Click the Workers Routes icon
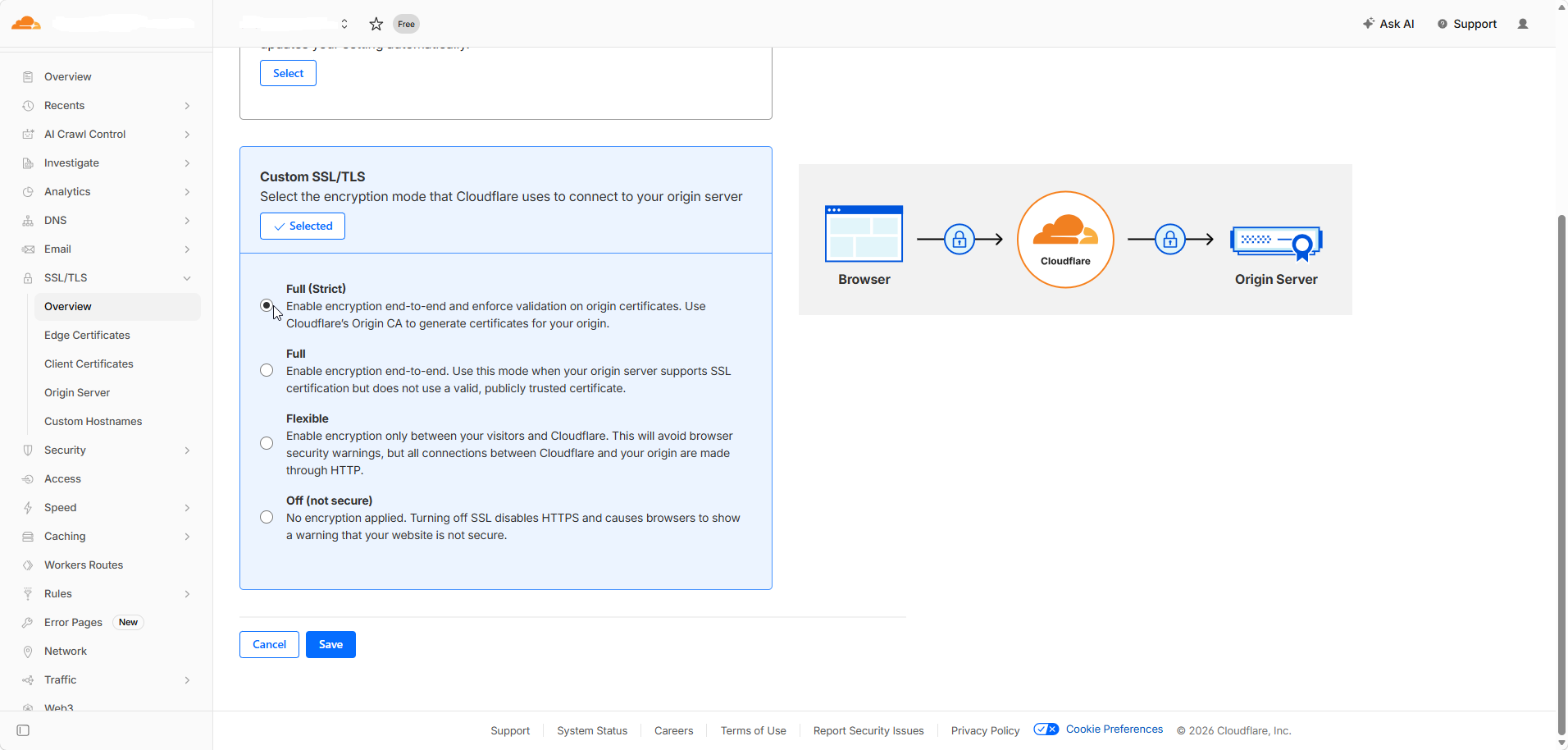Viewport: 1568px width, 750px height. click(28, 565)
